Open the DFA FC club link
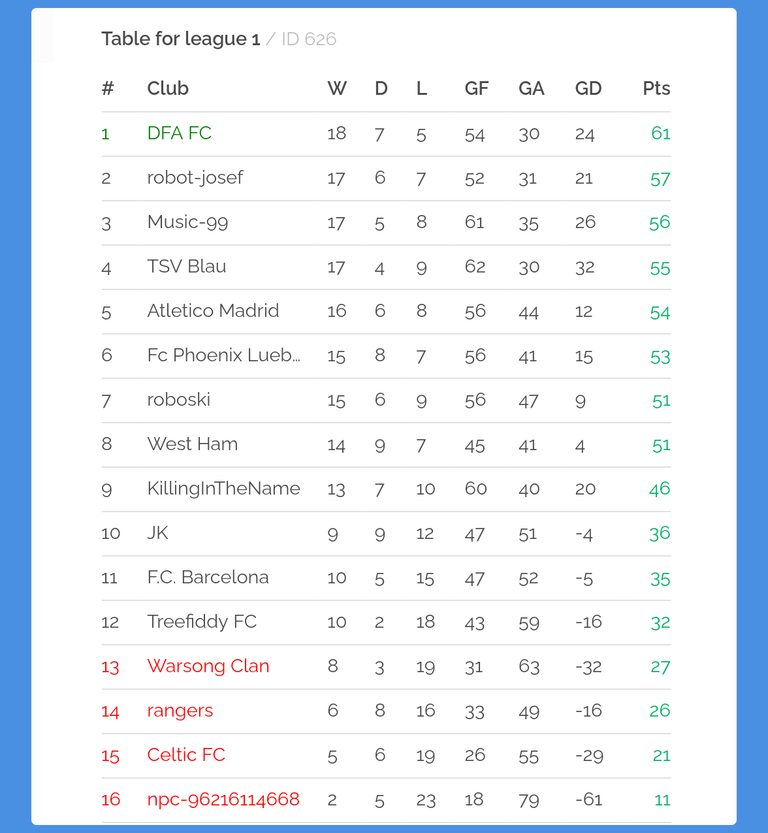The width and height of the screenshot is (768, 833). (179, 133)
